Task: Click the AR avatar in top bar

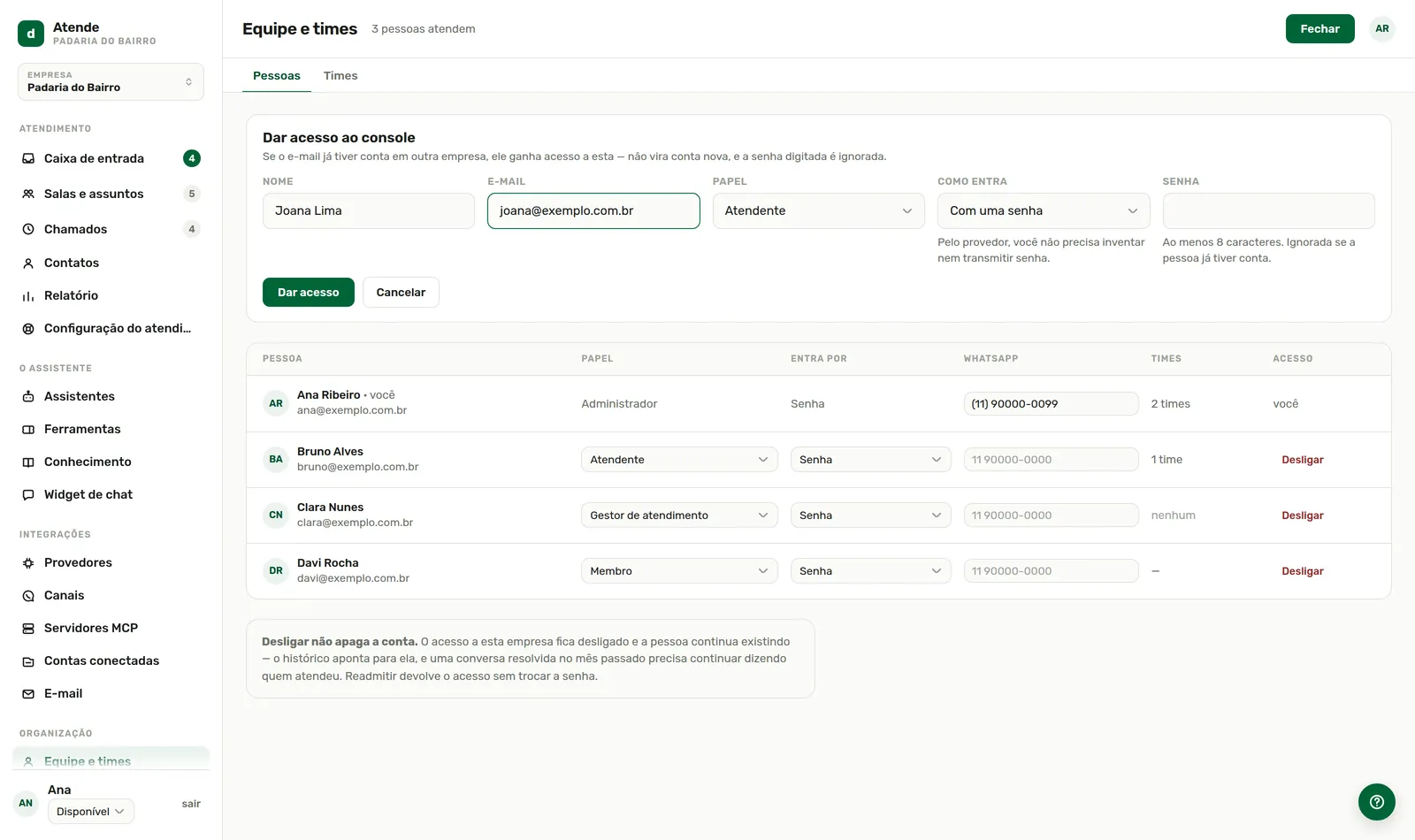Action: coord(1382,28)
